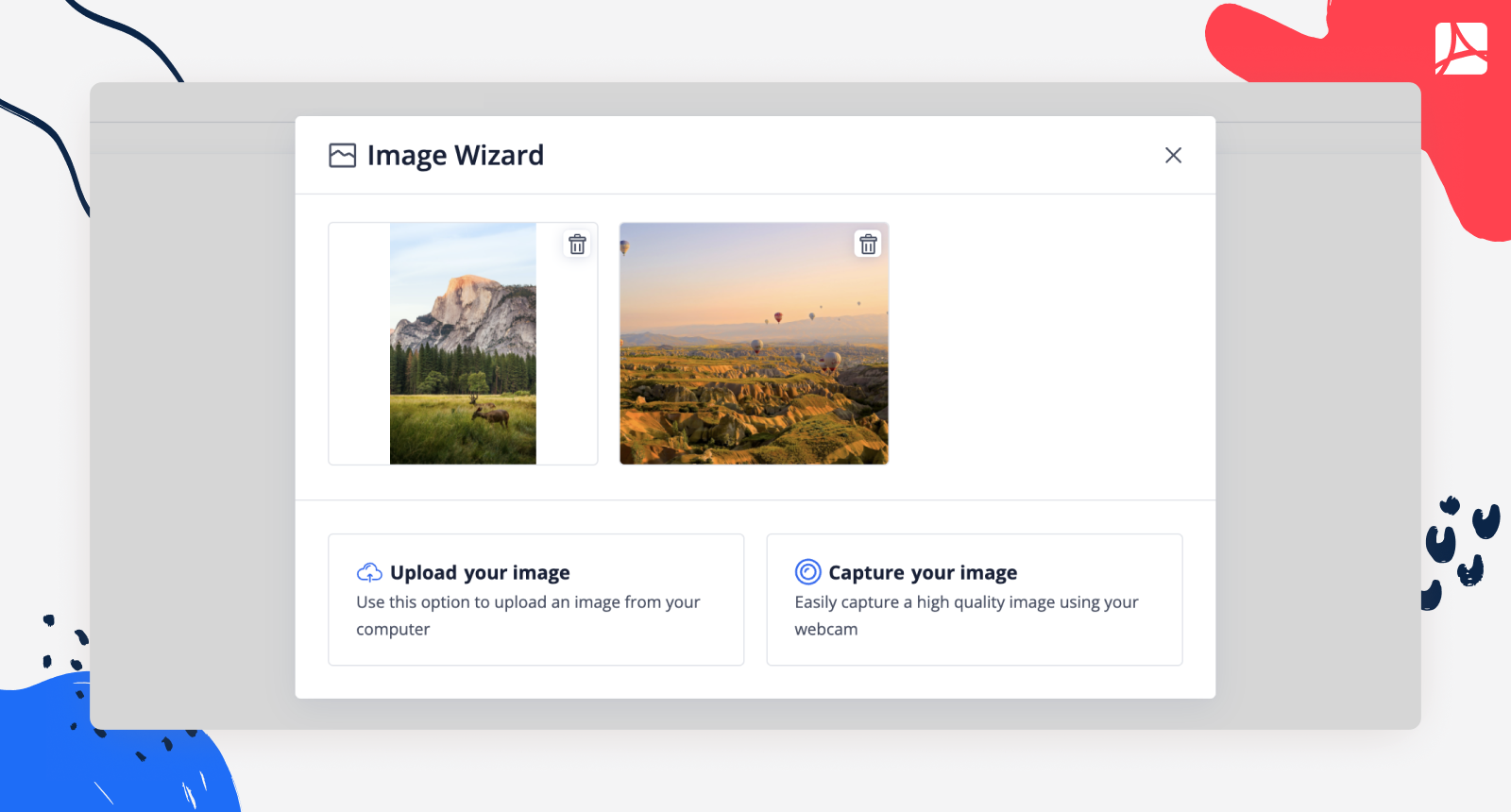
Task: Click the red balloon in the sky photo
Action: (778, 317)
